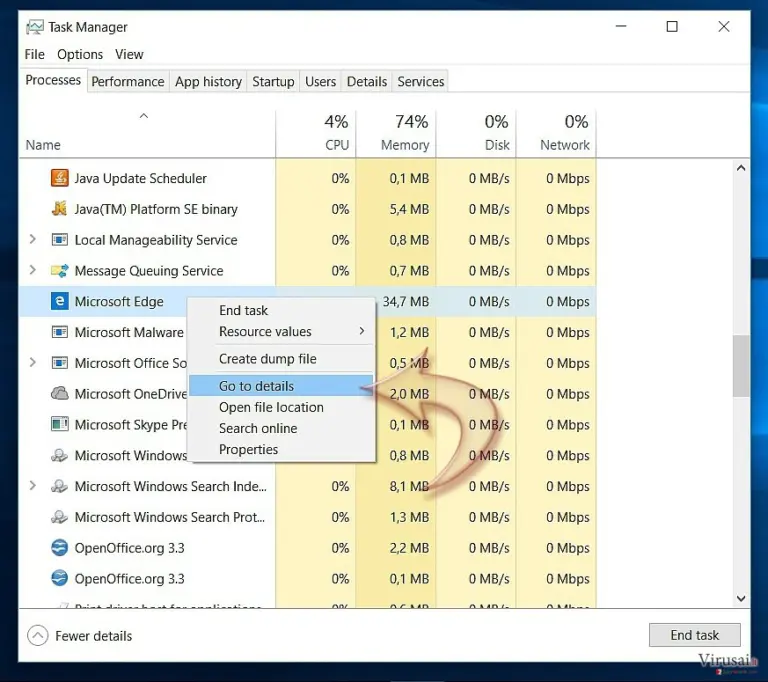Maximize the Task Manager window
Viewport: 768px width, 682px height.
(672, 26)
